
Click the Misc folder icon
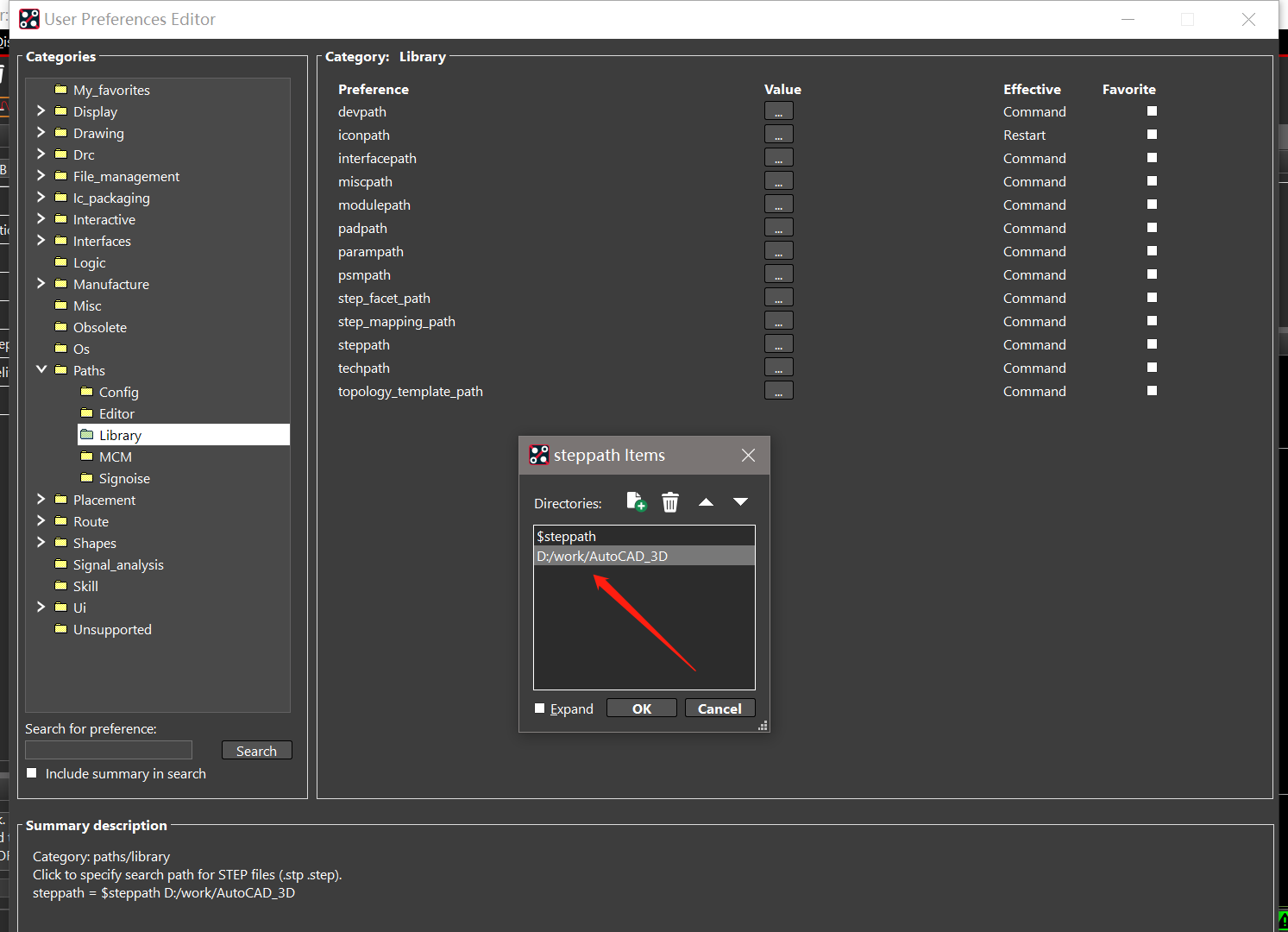[60, 305]
